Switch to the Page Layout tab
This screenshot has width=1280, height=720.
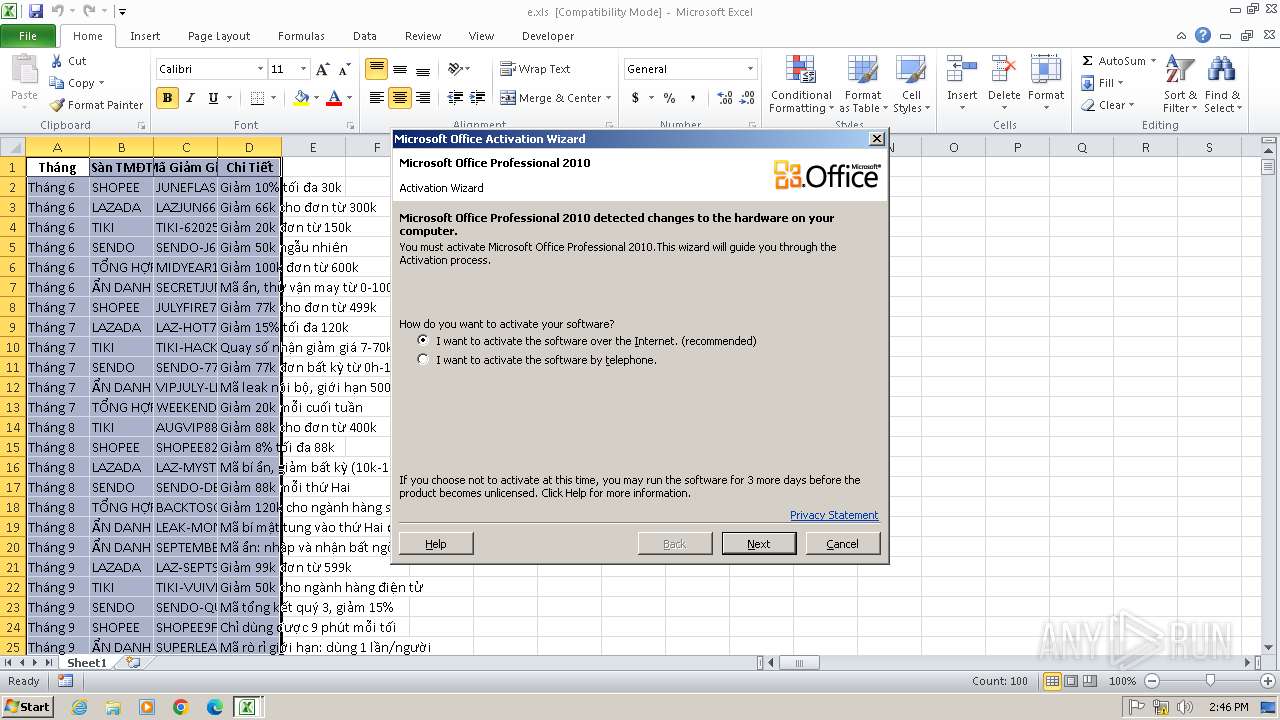click(x=219, y=36)
